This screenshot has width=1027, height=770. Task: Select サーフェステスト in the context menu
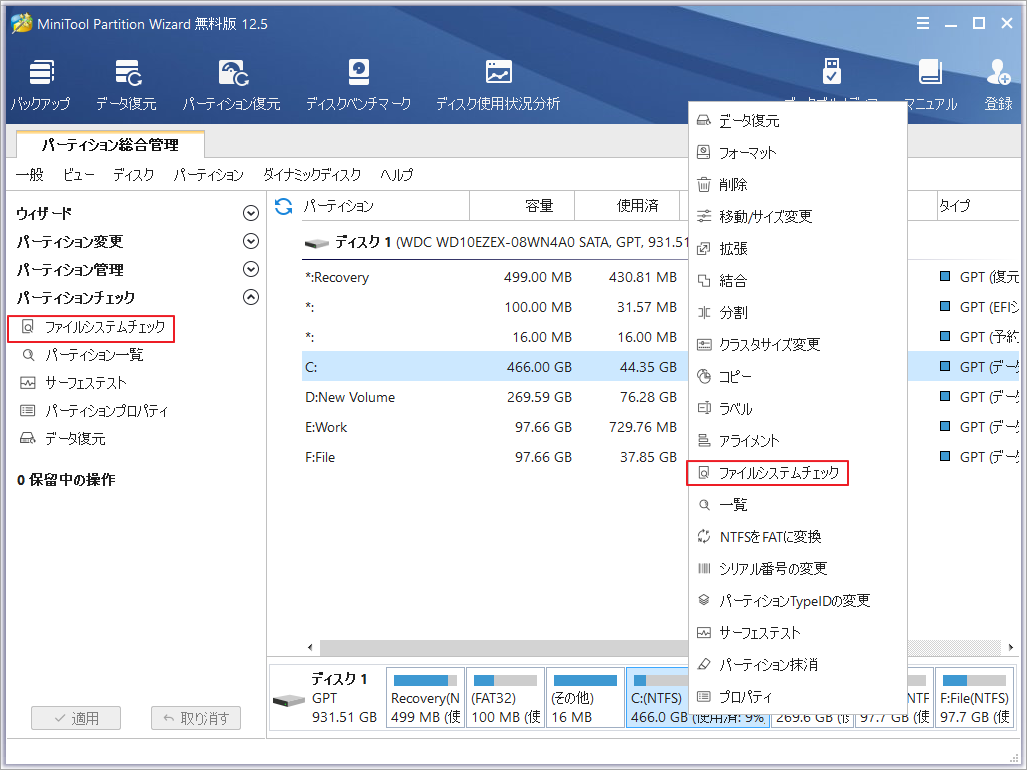pyautogui.click(x=798, y=632)
